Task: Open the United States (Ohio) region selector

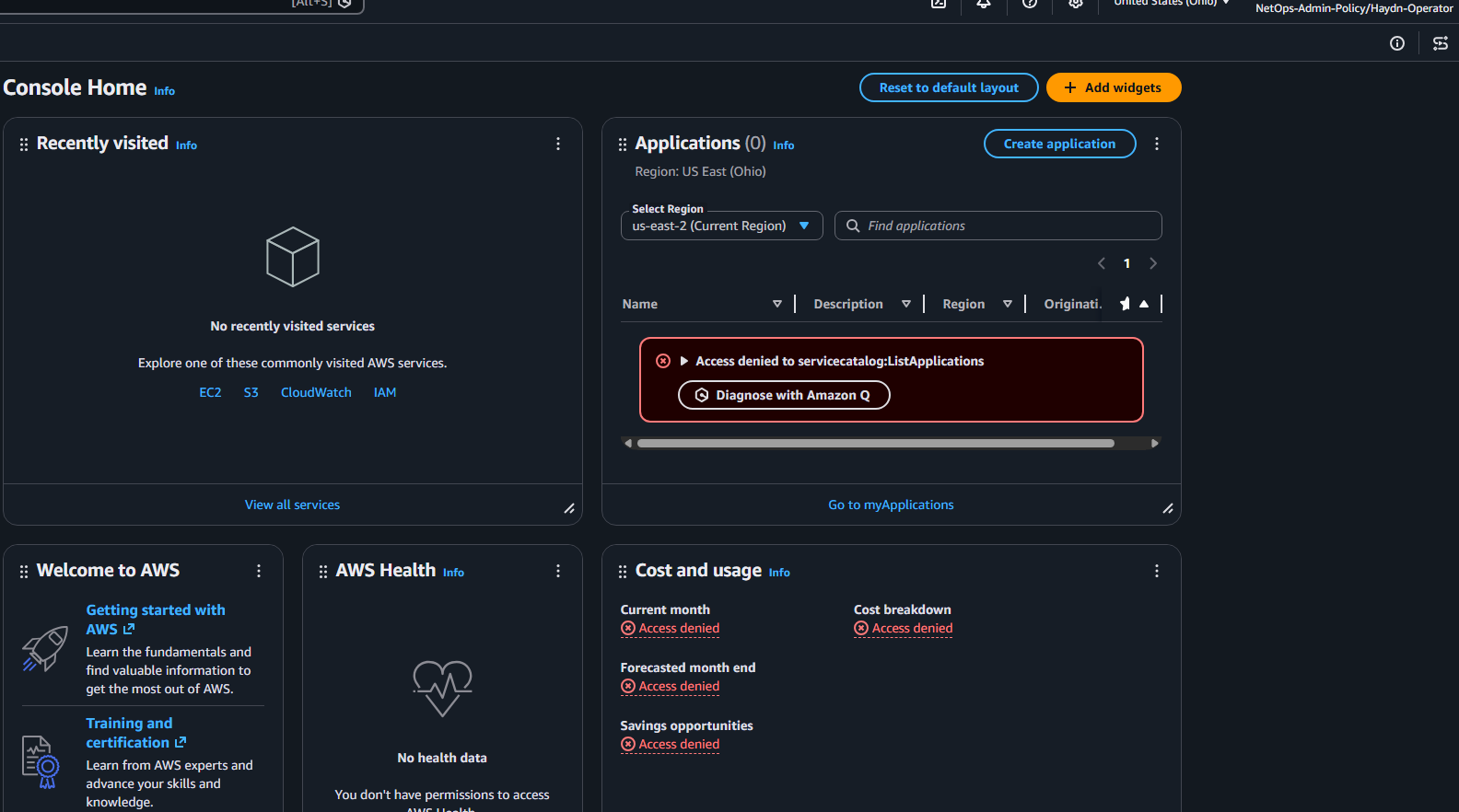Action: point(1172,3)
